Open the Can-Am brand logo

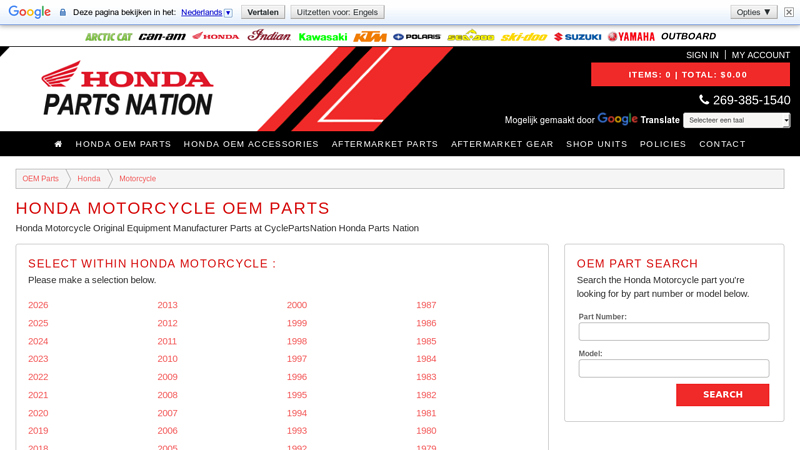click(162, 36)
